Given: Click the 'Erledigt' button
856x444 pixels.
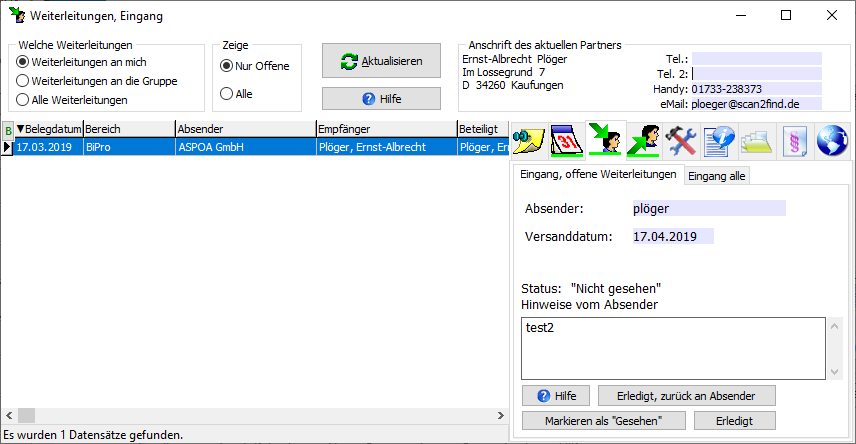Looking at the screenshot, I should (735, 421).
